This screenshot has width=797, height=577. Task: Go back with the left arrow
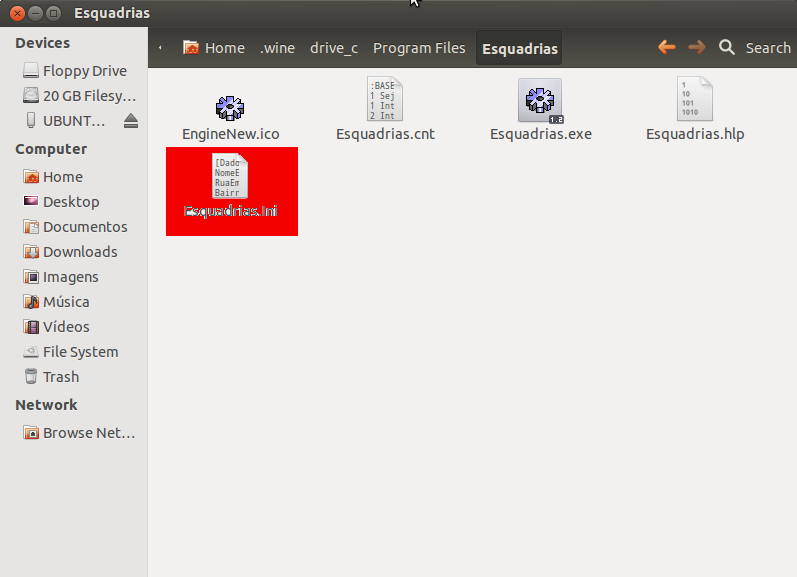[666, 48]
